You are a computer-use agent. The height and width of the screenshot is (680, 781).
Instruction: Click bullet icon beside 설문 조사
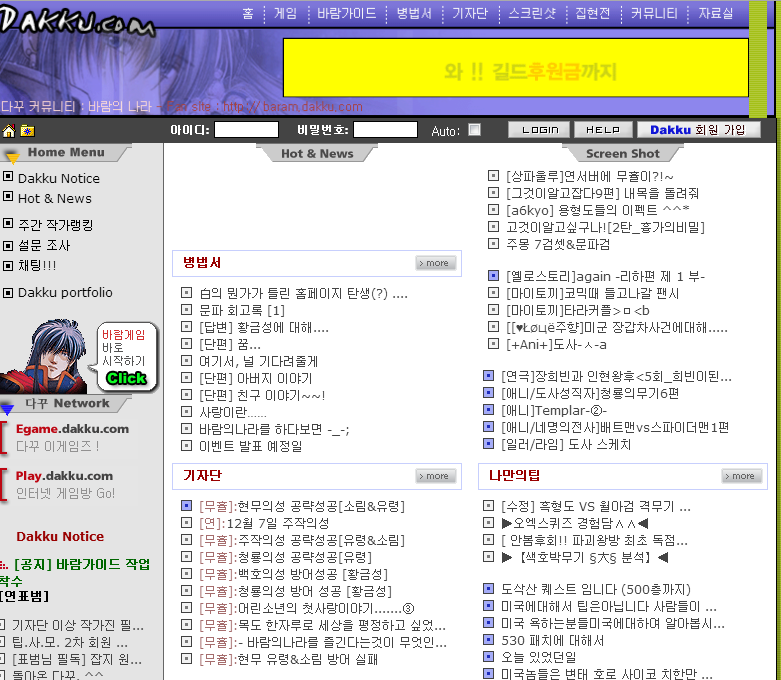pyautogui.click(x=8, y=246)
